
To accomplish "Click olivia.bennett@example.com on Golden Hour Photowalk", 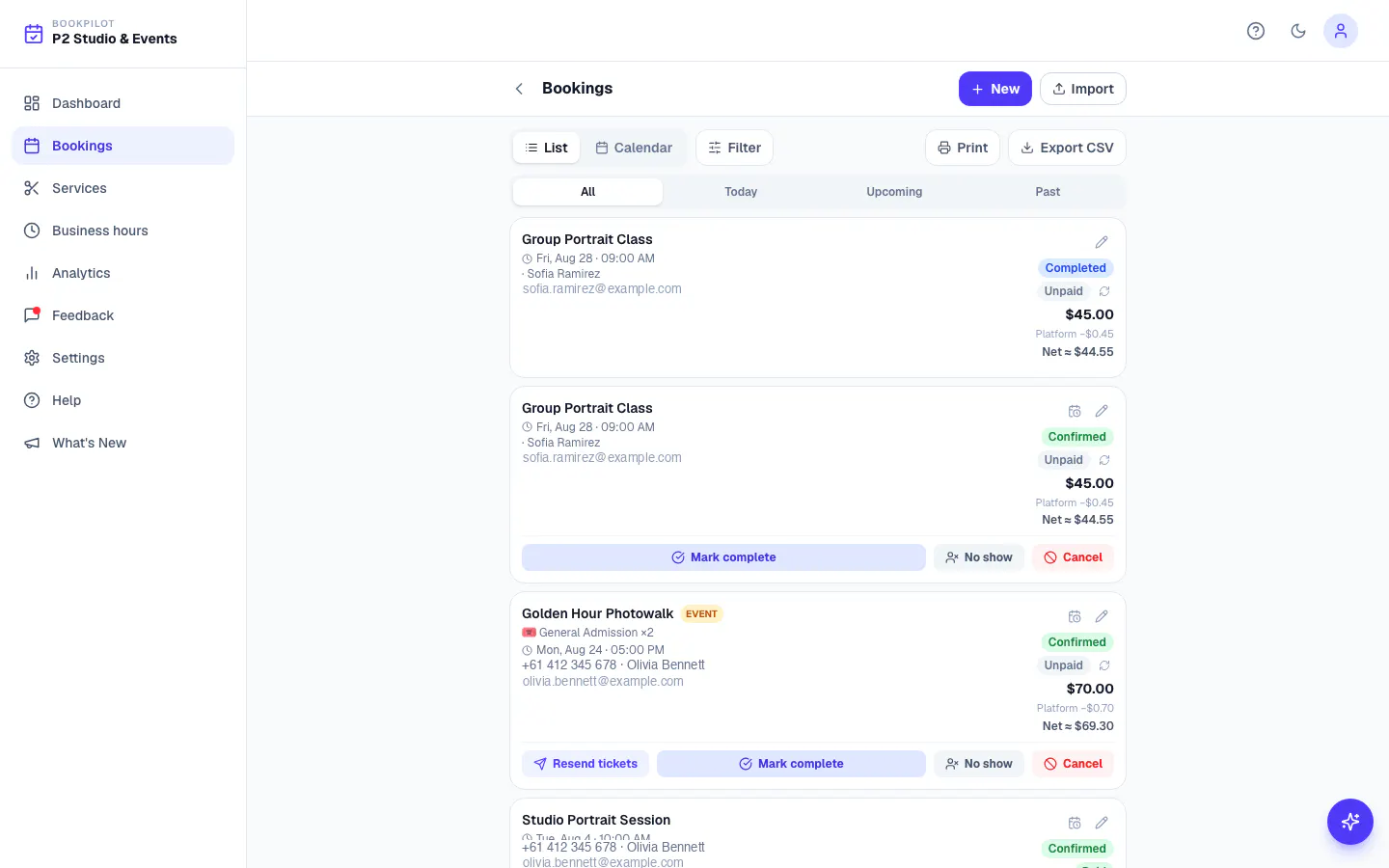I will point(603,681).
